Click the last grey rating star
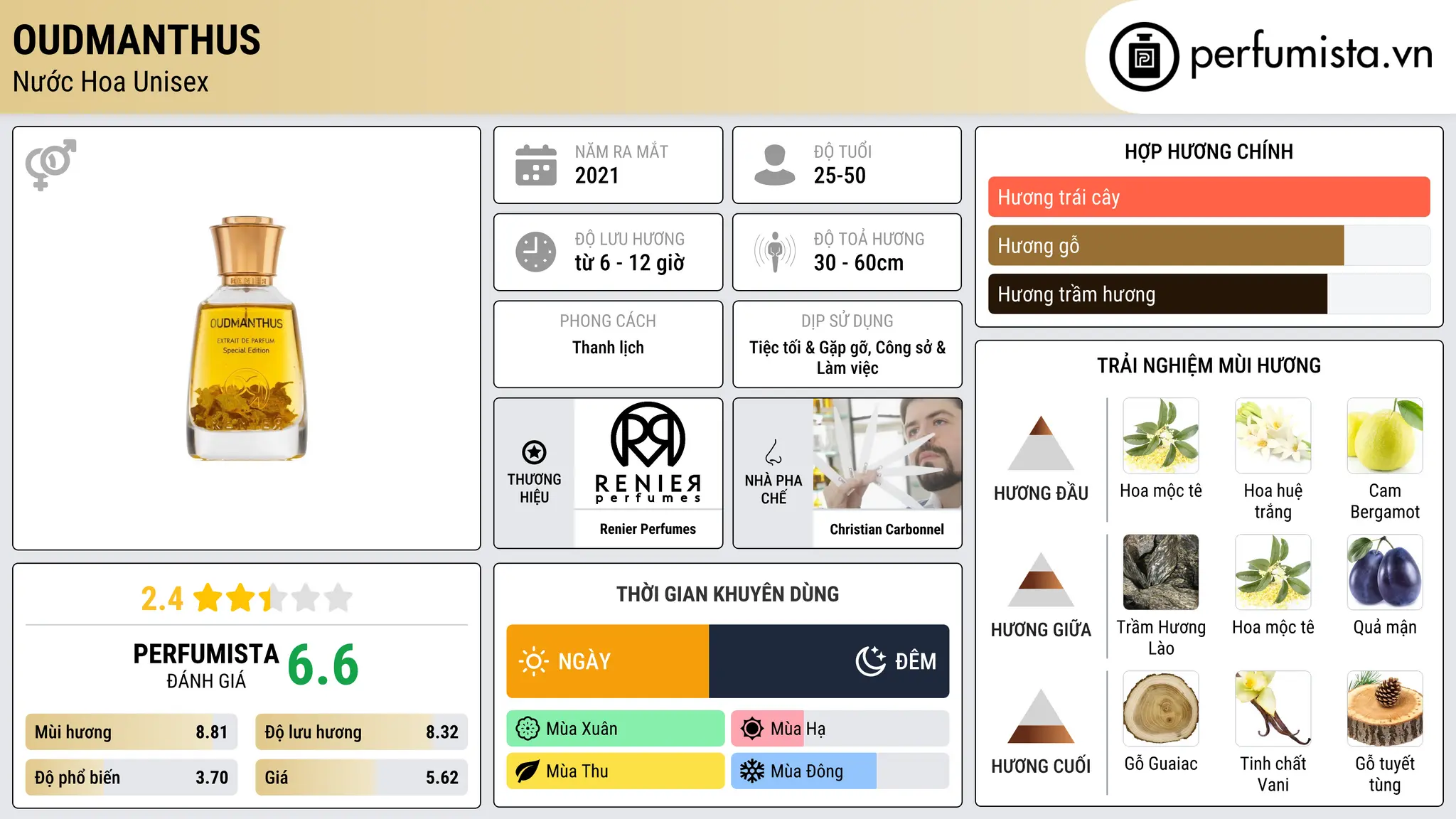The height and width of the screenshot is (819, 1456). [338, 598]
